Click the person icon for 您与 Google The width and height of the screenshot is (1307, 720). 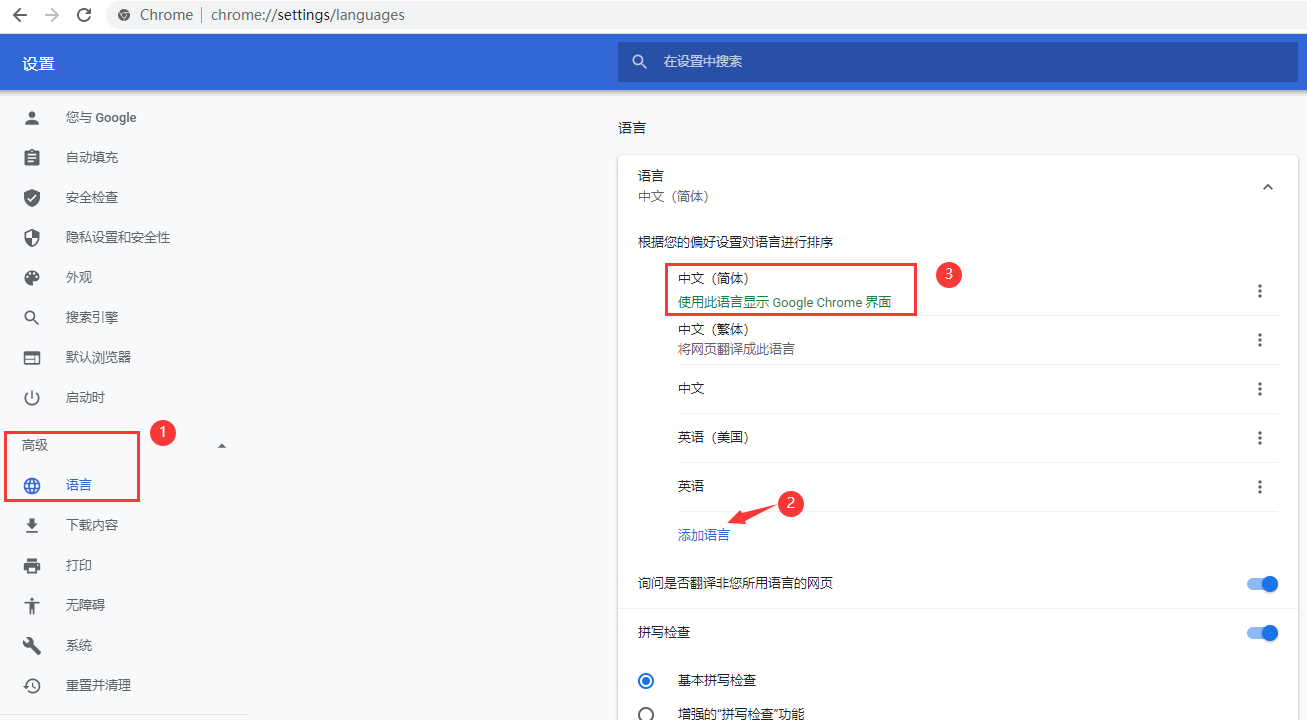tap(32, 118)
